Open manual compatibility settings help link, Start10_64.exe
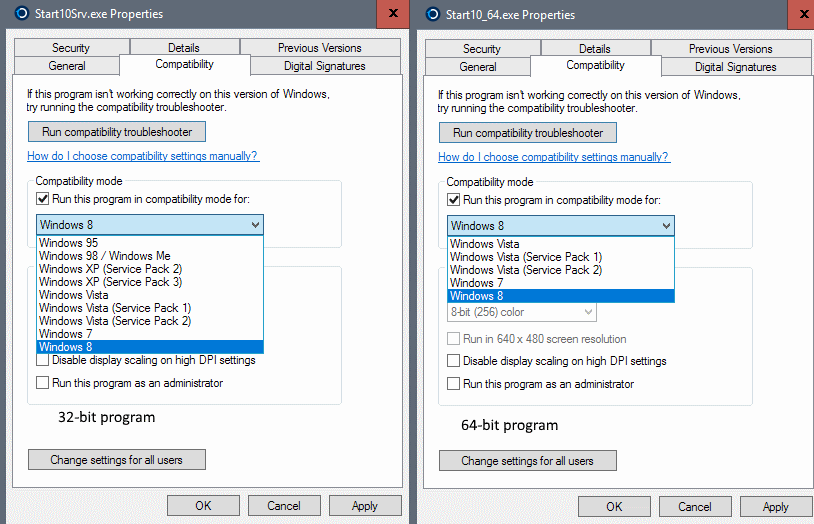The image size is (814, 524). [x=554, y=157]
